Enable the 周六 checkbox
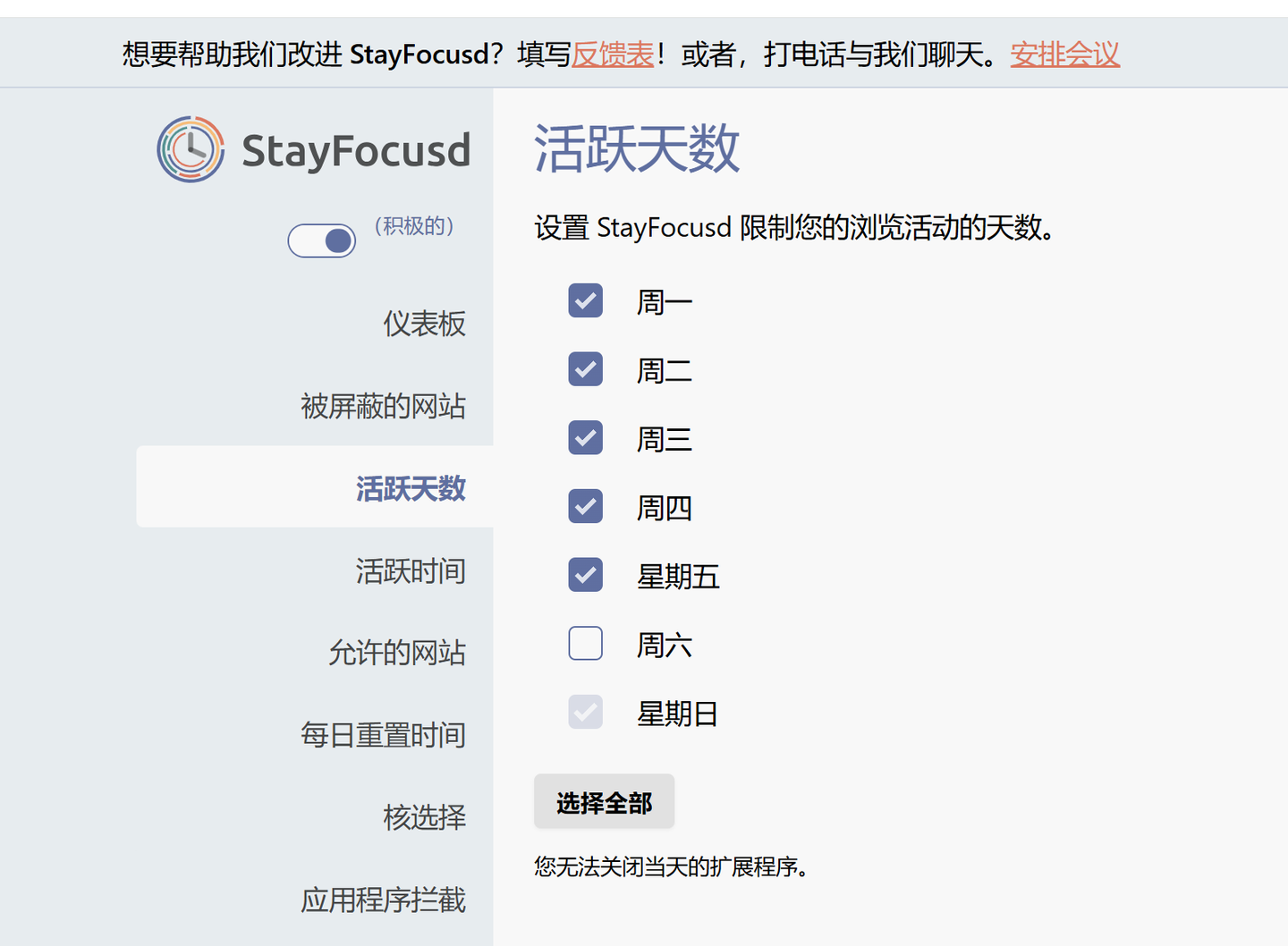This screenshot has height=946, width=1288. coord(586,644)
